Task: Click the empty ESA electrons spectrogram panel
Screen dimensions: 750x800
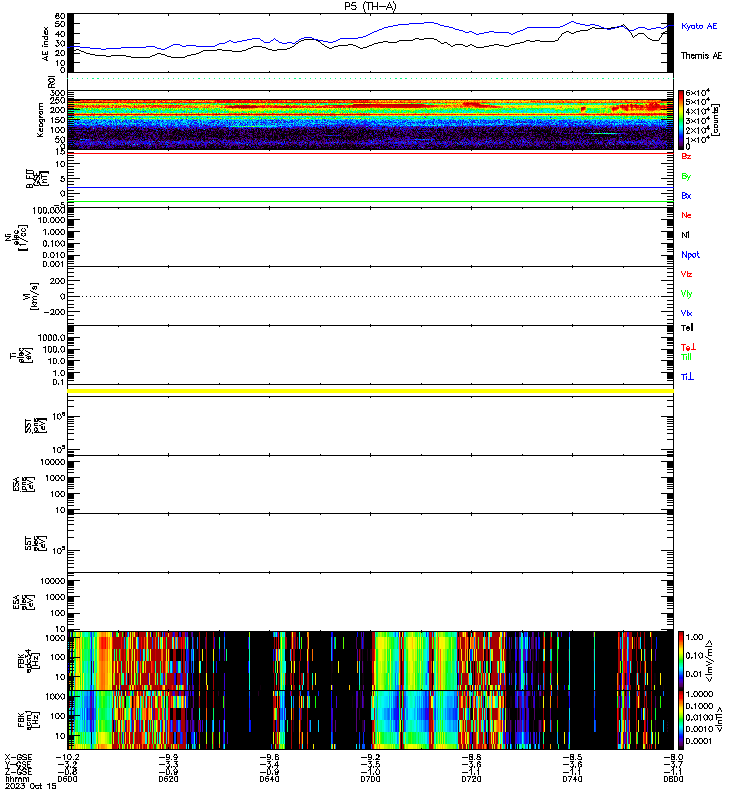Action: 370,602
